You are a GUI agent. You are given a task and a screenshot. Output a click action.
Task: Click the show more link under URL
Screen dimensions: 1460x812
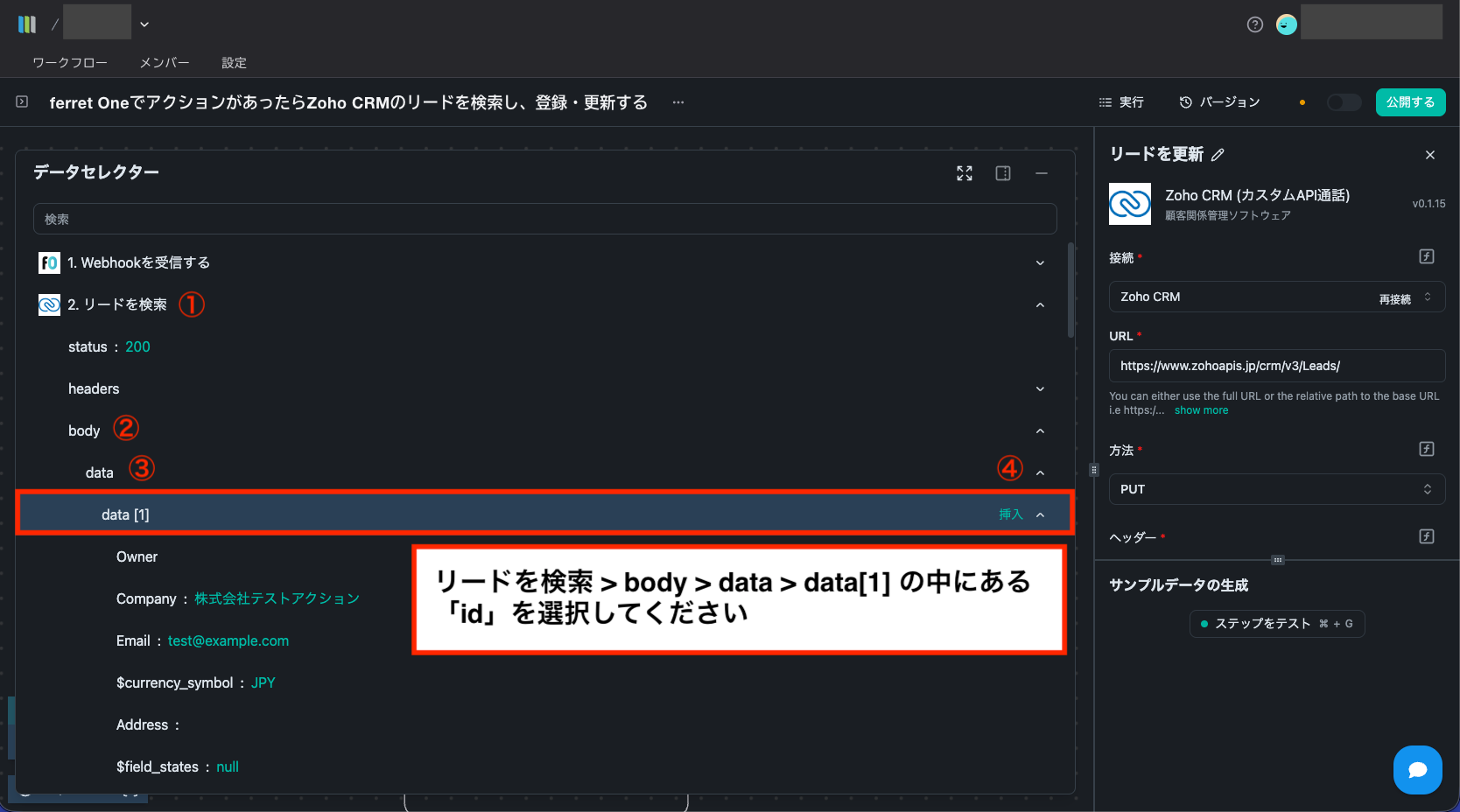[1201, 410]
